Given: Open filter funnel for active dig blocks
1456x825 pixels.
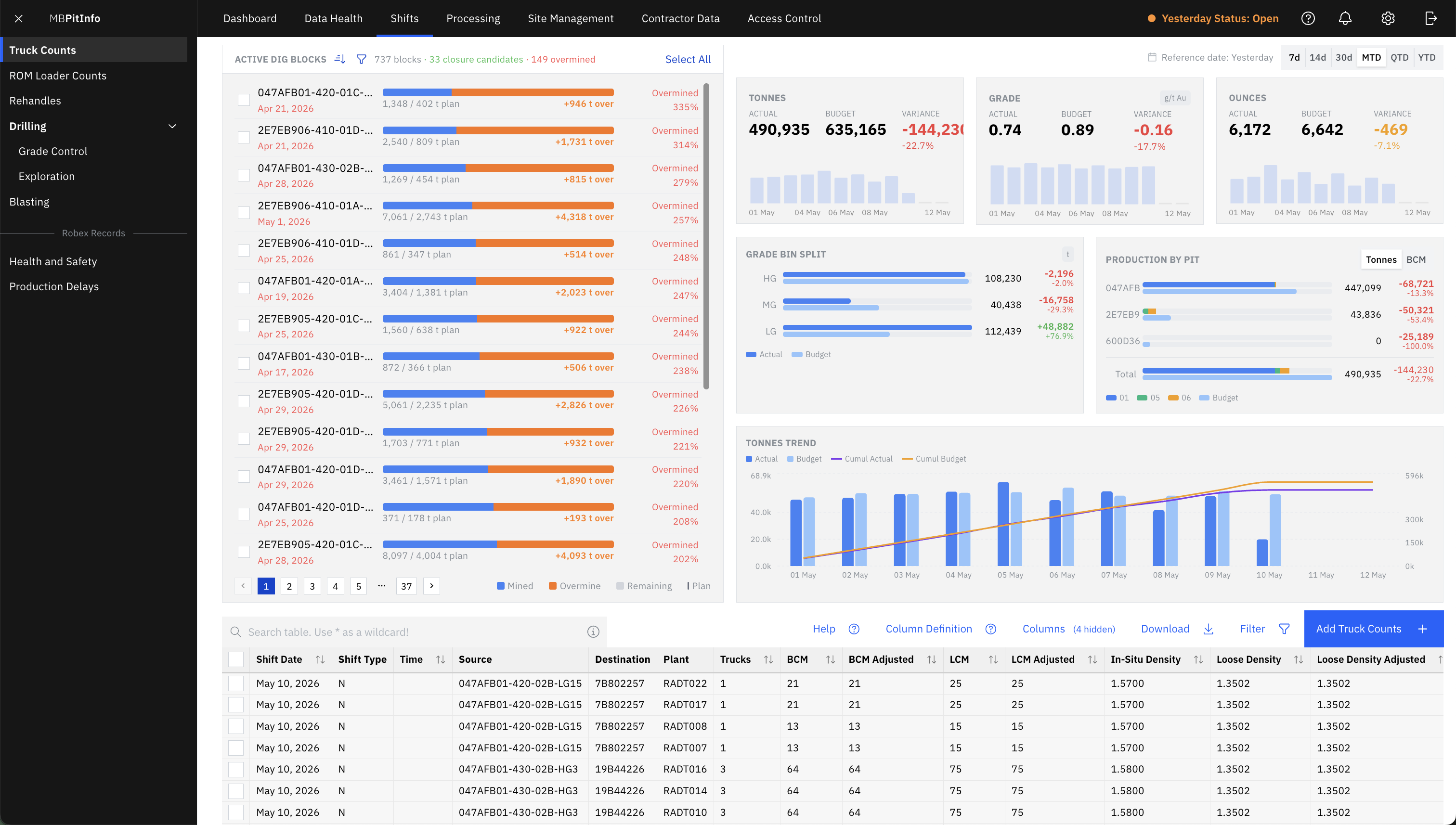Looking at the screenshot, I should 361,59.
